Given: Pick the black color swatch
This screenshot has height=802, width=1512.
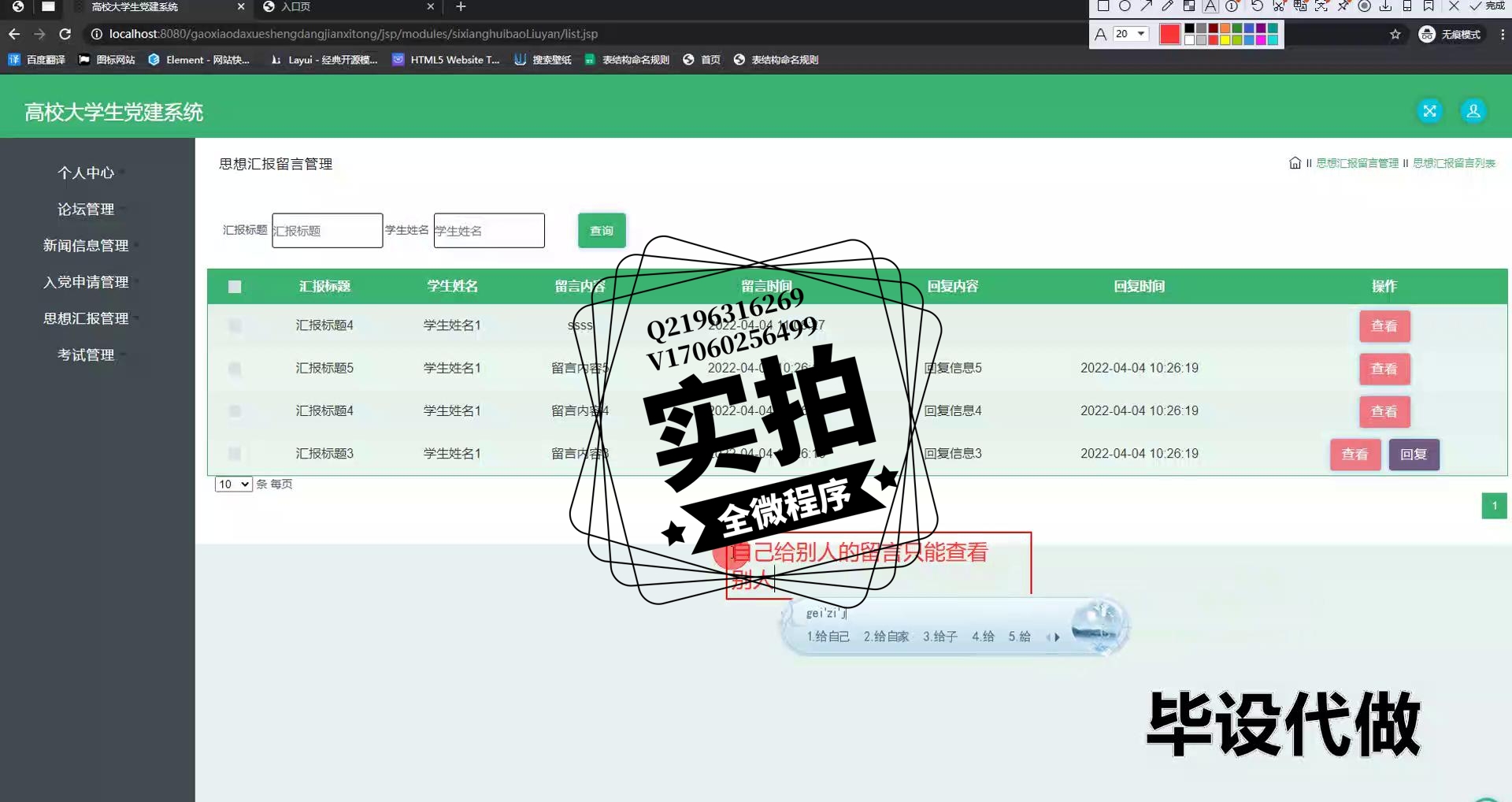Looking at the screenshot, I should coord(1190,28).
